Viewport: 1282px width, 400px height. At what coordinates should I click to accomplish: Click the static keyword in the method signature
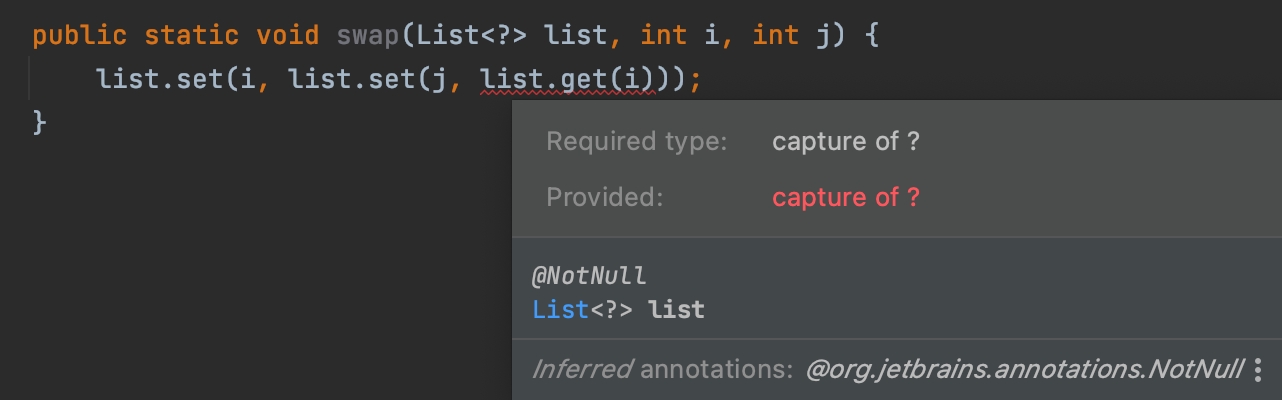192,37
